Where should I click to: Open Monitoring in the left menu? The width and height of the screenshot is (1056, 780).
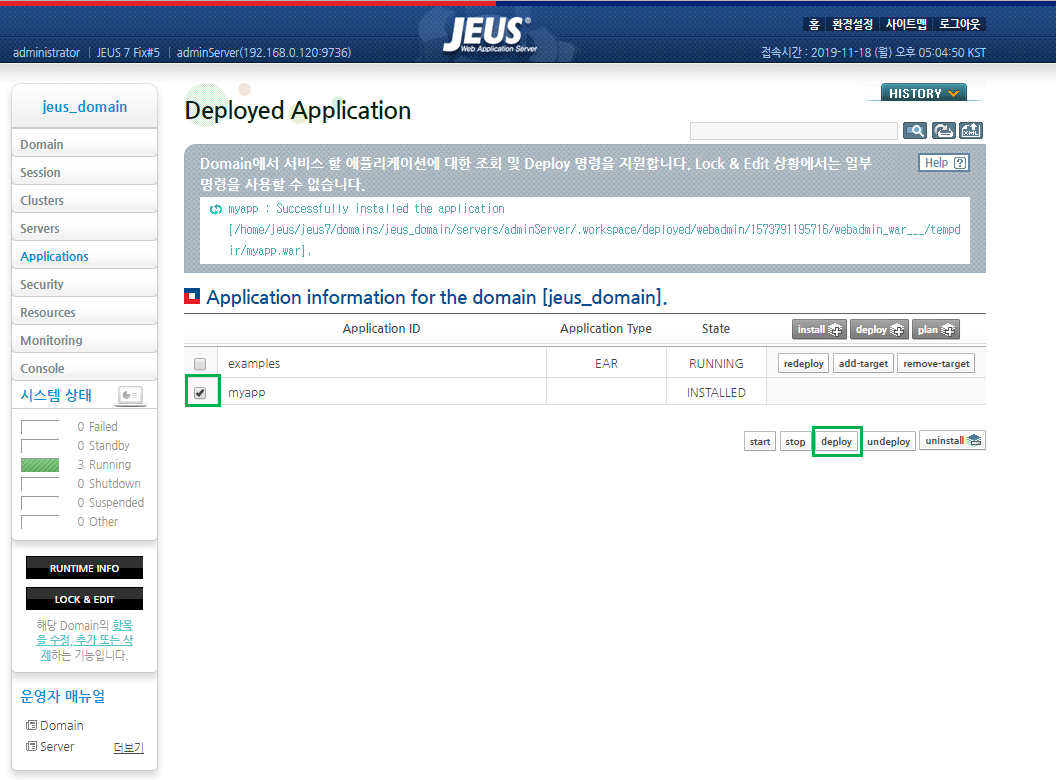(x=84, y=340)
